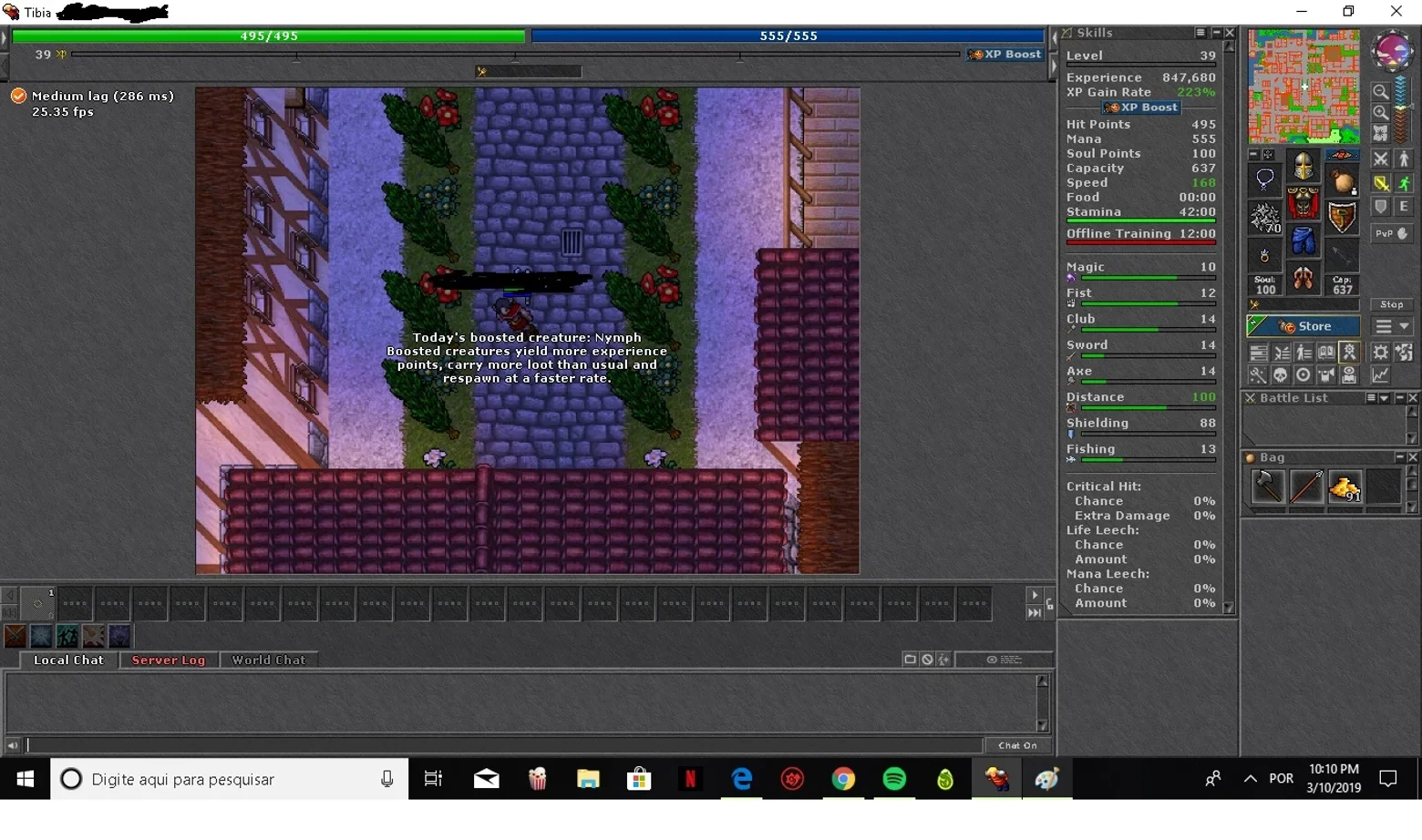
Task: Open the Store
Action: click(1303, 326)
